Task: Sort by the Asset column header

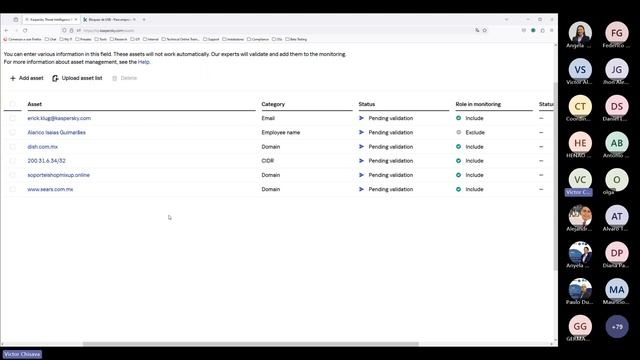Action: click(x=35, y=104)
